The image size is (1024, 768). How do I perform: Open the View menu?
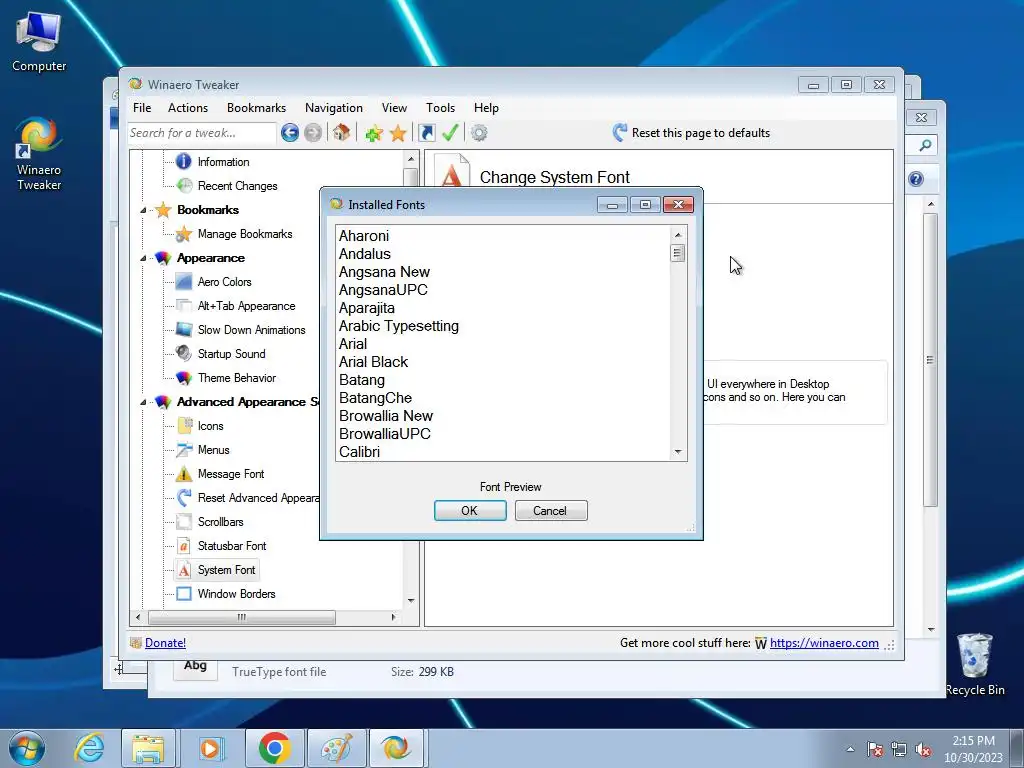(394, 108)
